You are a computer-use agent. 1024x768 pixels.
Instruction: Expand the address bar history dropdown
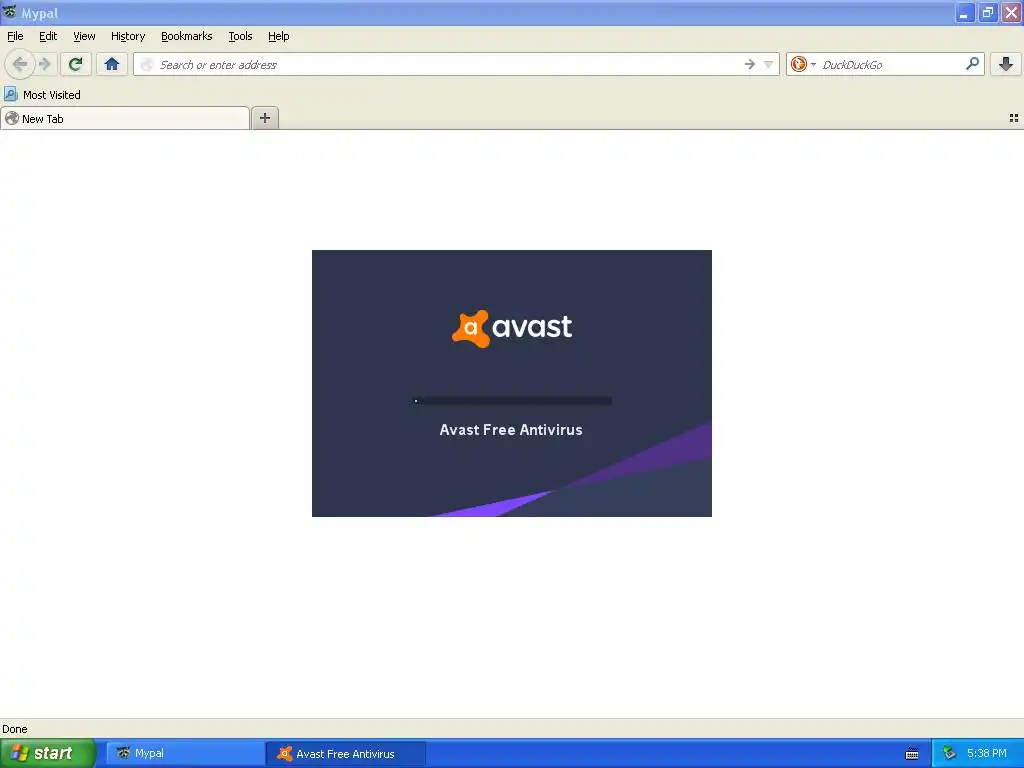[x=768, y=64]
